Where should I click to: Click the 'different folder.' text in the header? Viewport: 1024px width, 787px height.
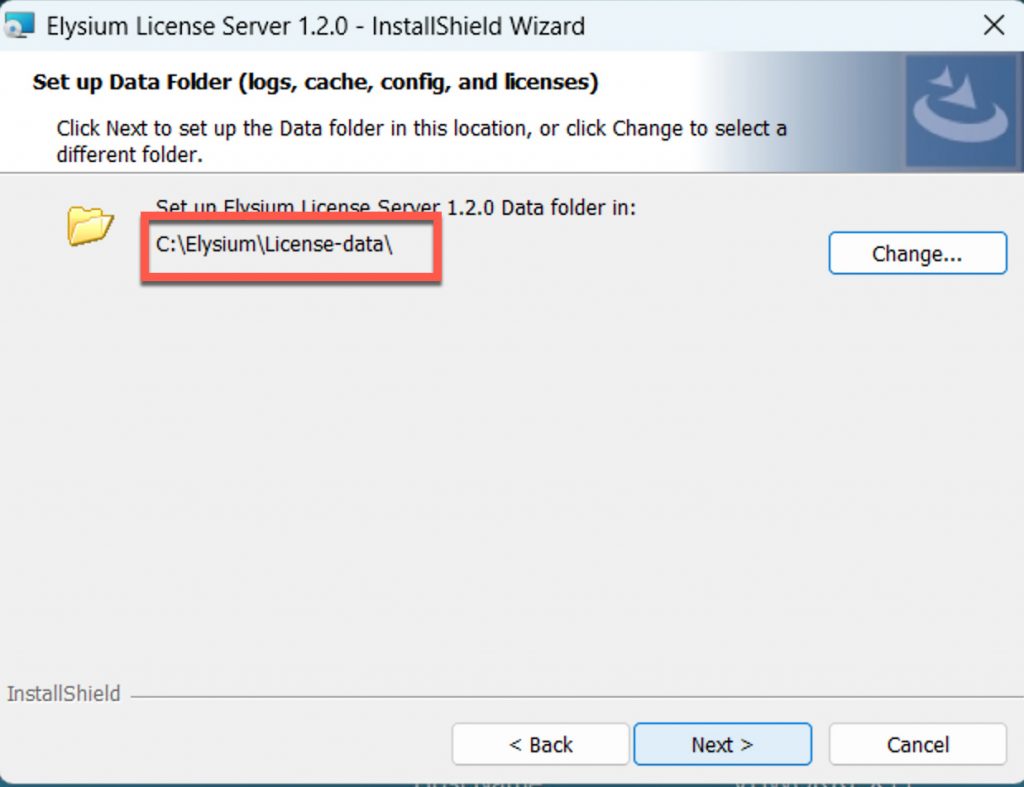129,155
